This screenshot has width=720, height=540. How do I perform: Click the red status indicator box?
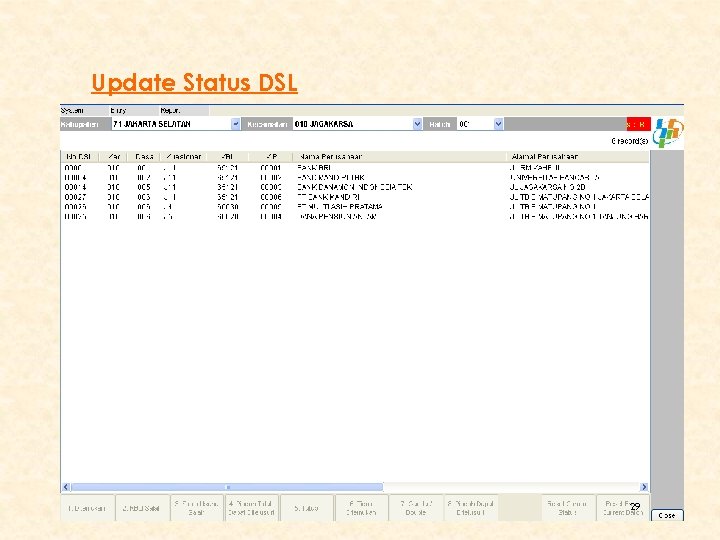(x=638, y=124)
